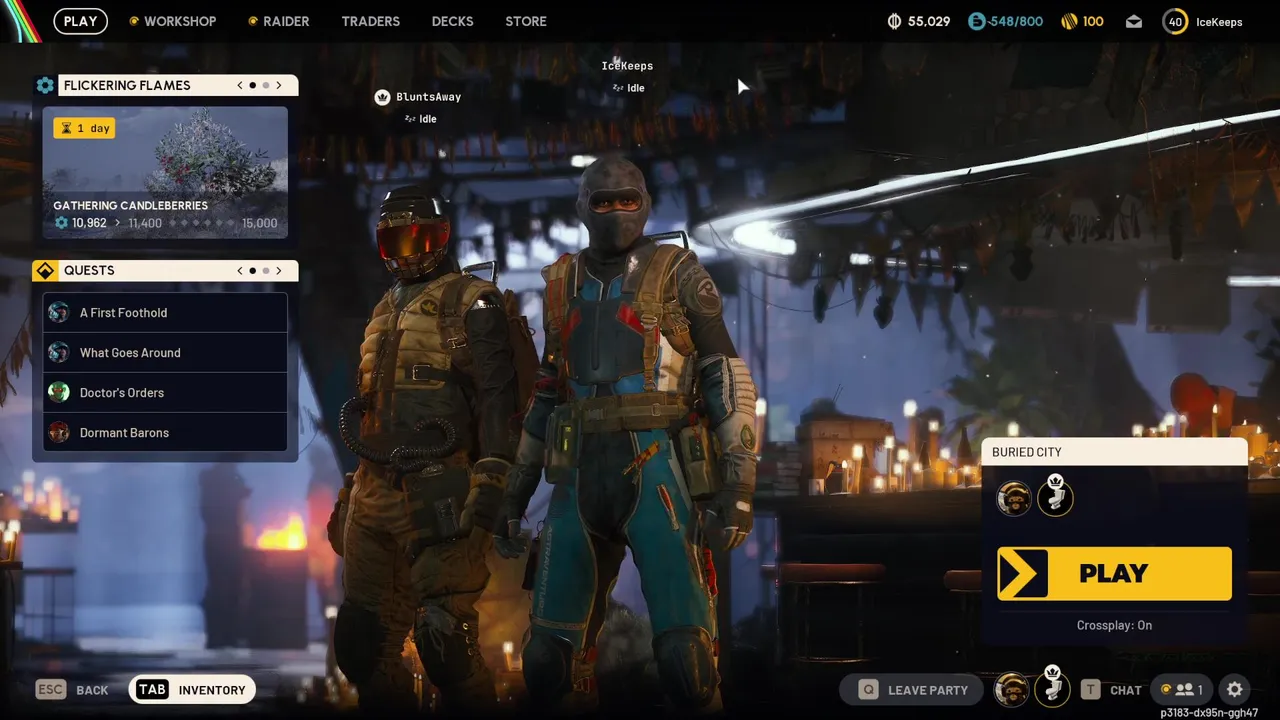This screenshot has height=720, width=1280.
Task: Open the Store tab
Action: pos(526,21)
